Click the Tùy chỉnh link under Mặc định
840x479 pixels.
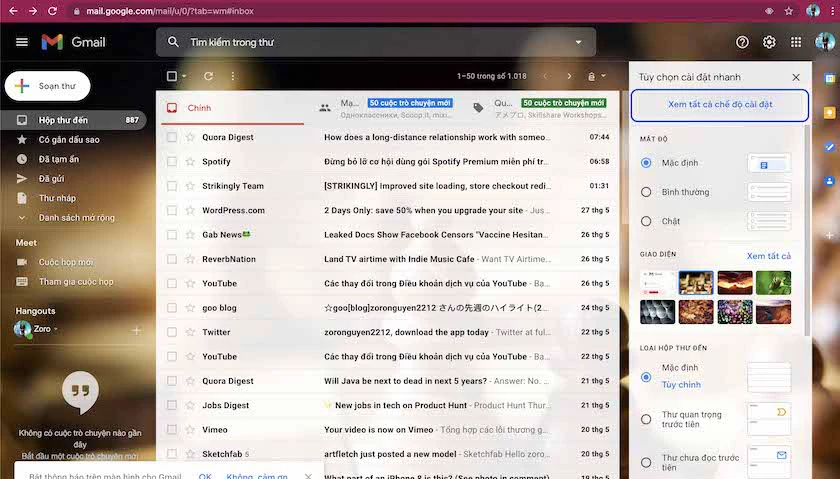681,384
